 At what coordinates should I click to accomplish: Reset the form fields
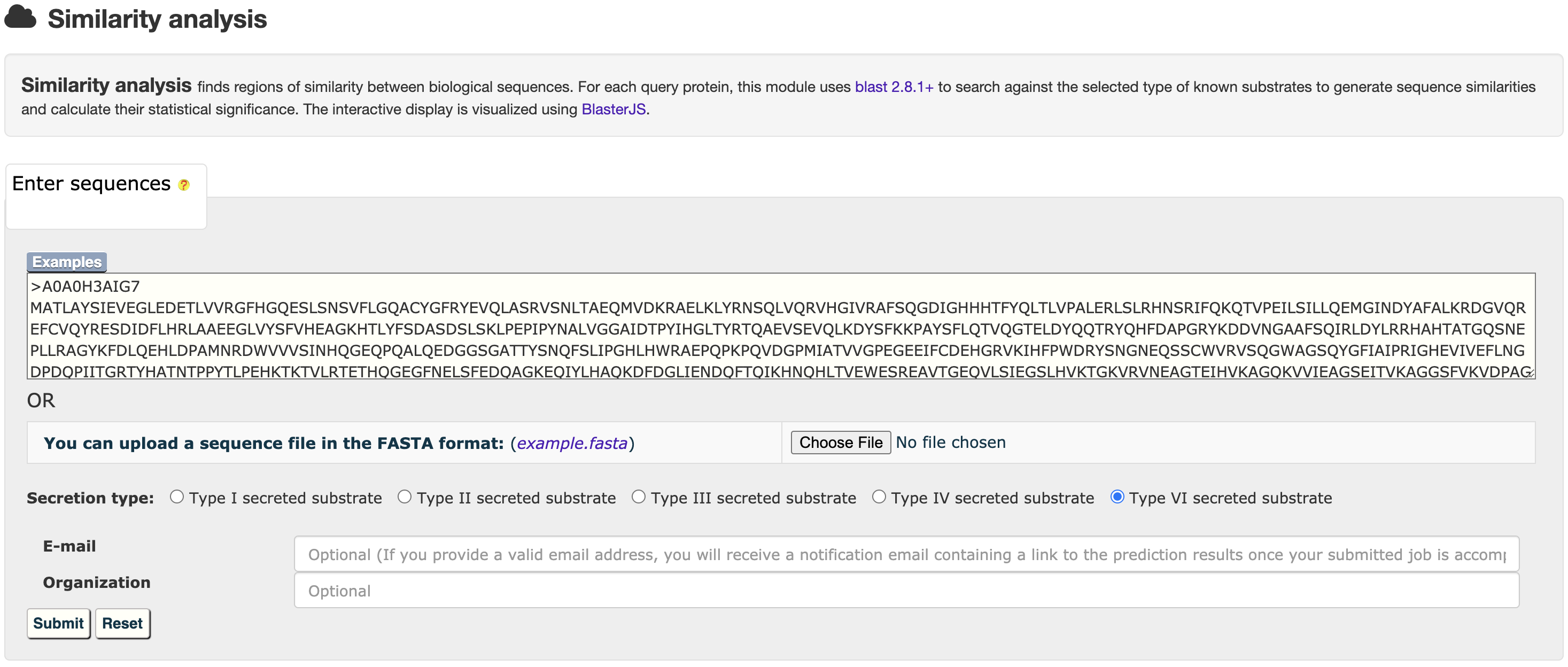122,624
